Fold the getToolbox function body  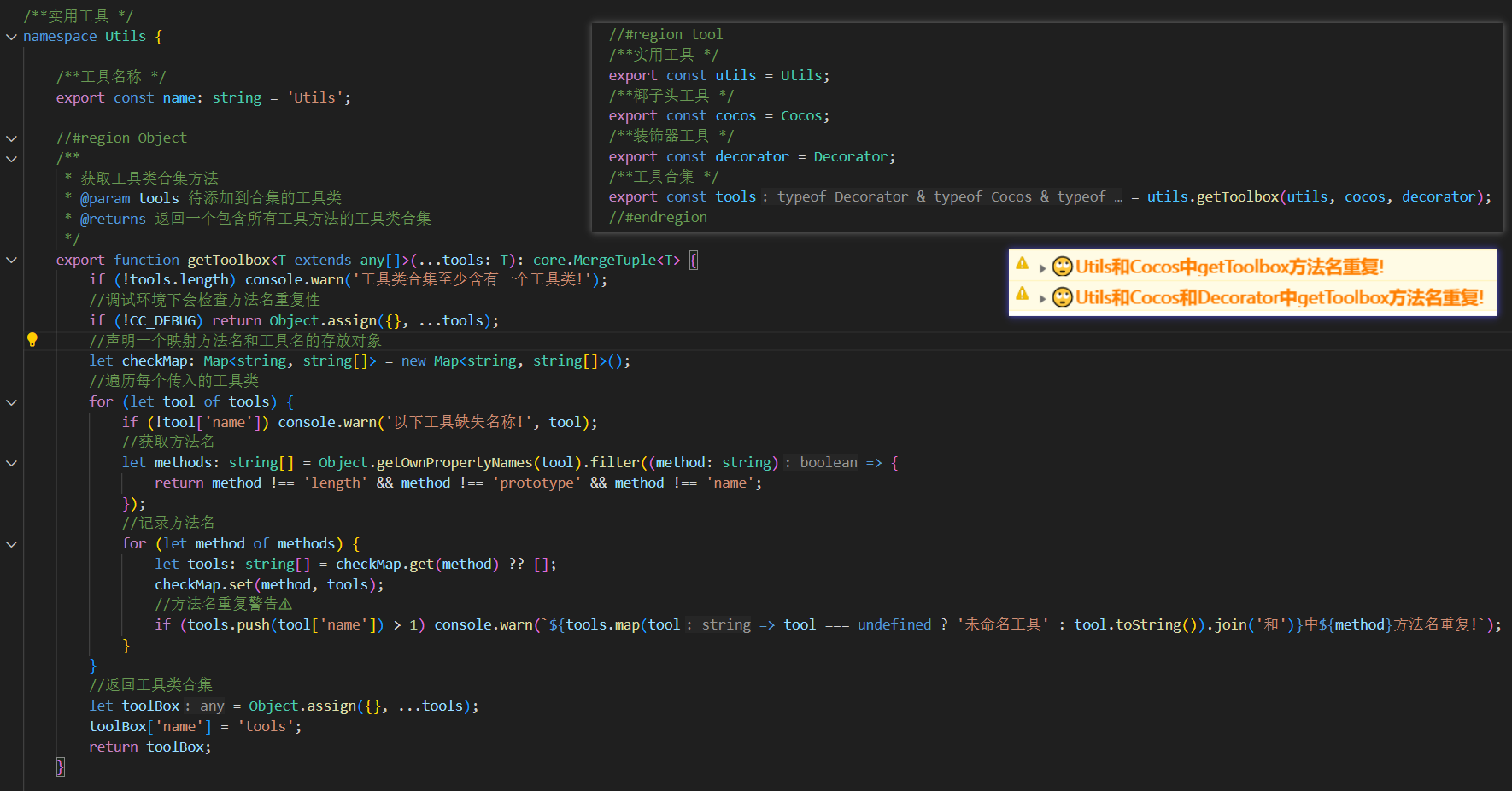click(x=11, y=261)
